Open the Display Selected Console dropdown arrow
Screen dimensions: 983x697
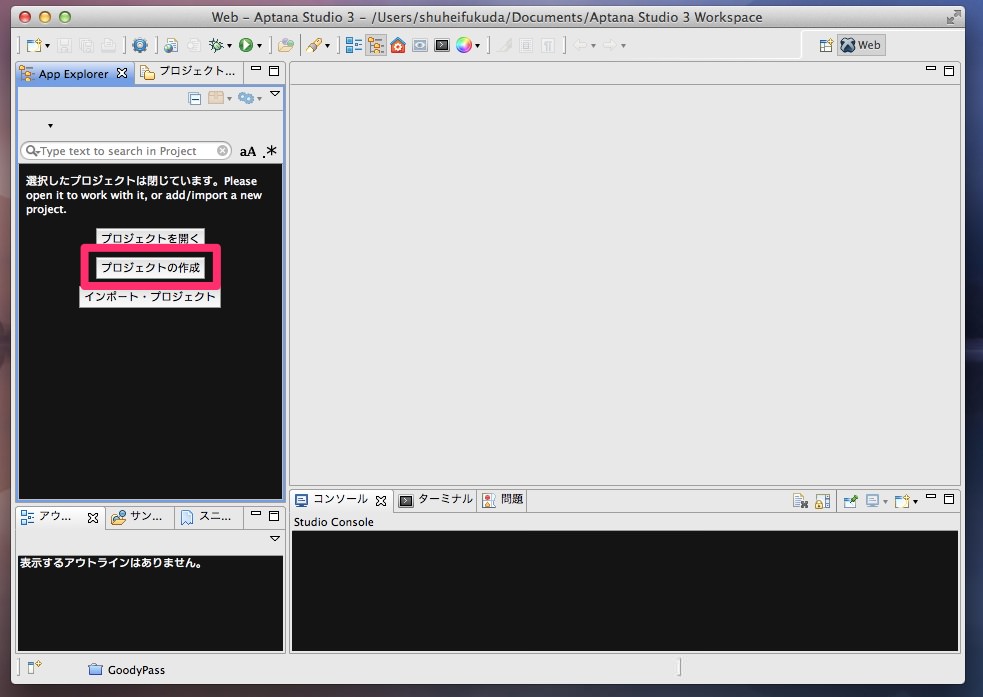tap(885, 501)
